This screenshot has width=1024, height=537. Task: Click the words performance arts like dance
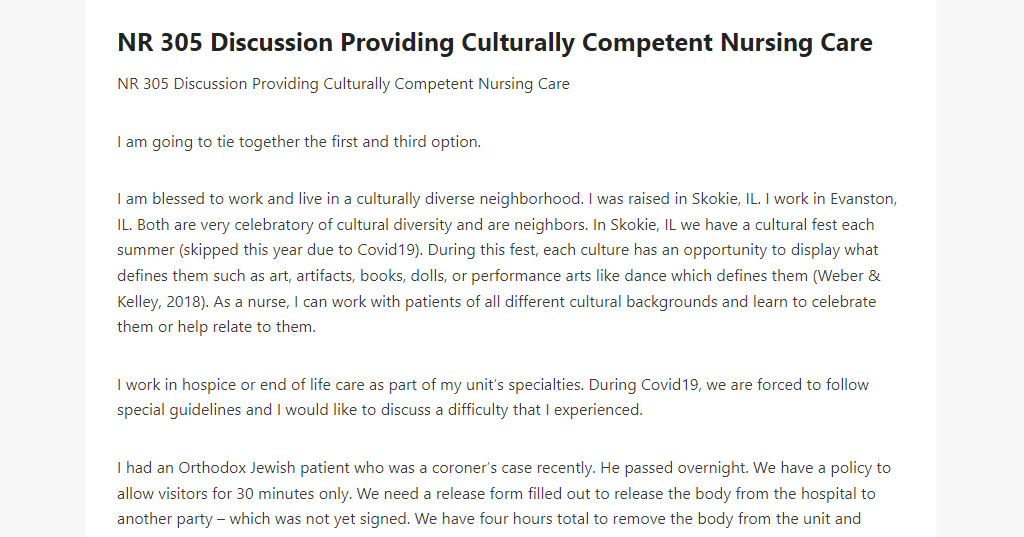[565, 276]
